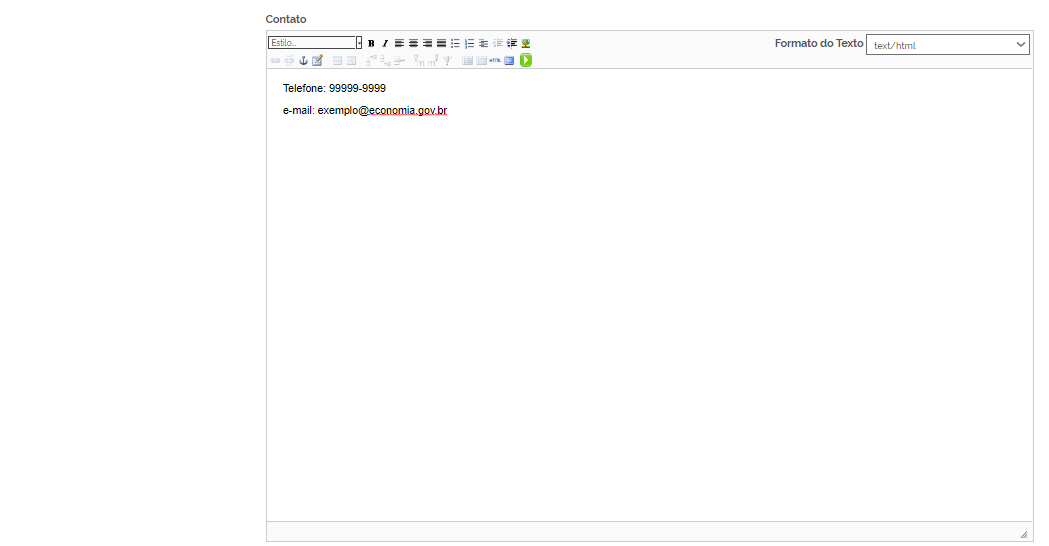The height and width of the screenshot is (546, 1049).
Task: Toggle italic formatting in the editor
Action: 385,44
